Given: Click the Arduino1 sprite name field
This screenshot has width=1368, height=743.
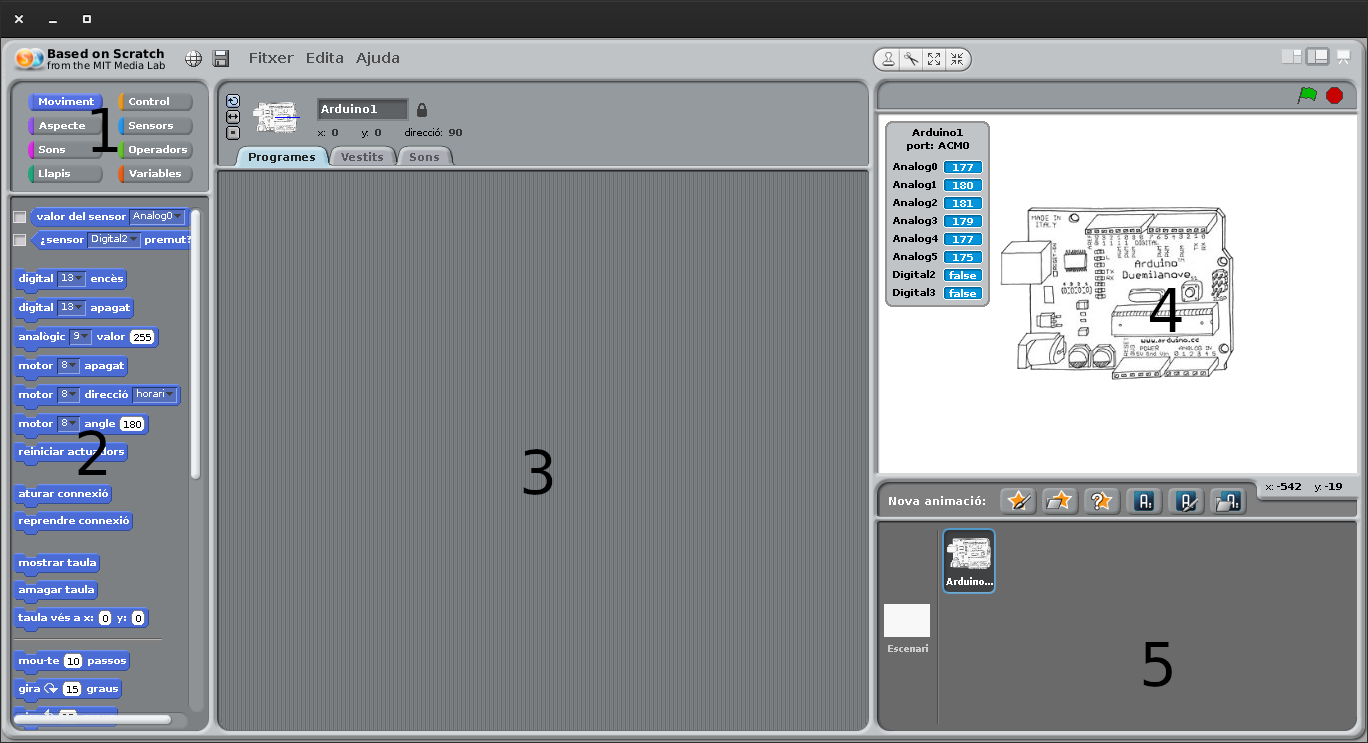Looking at the screenshot, I should pos(363,109).
